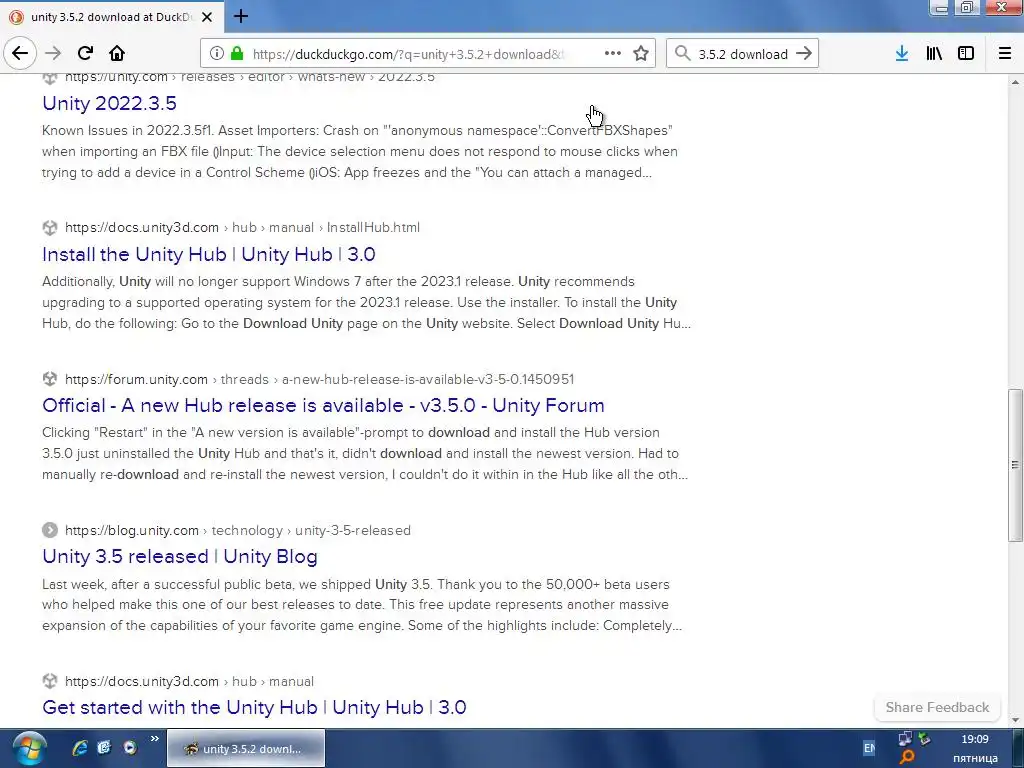1024x768 pixels.
Task: Open 'Official - A new Hub release is available' result
Action: point(323,405)
